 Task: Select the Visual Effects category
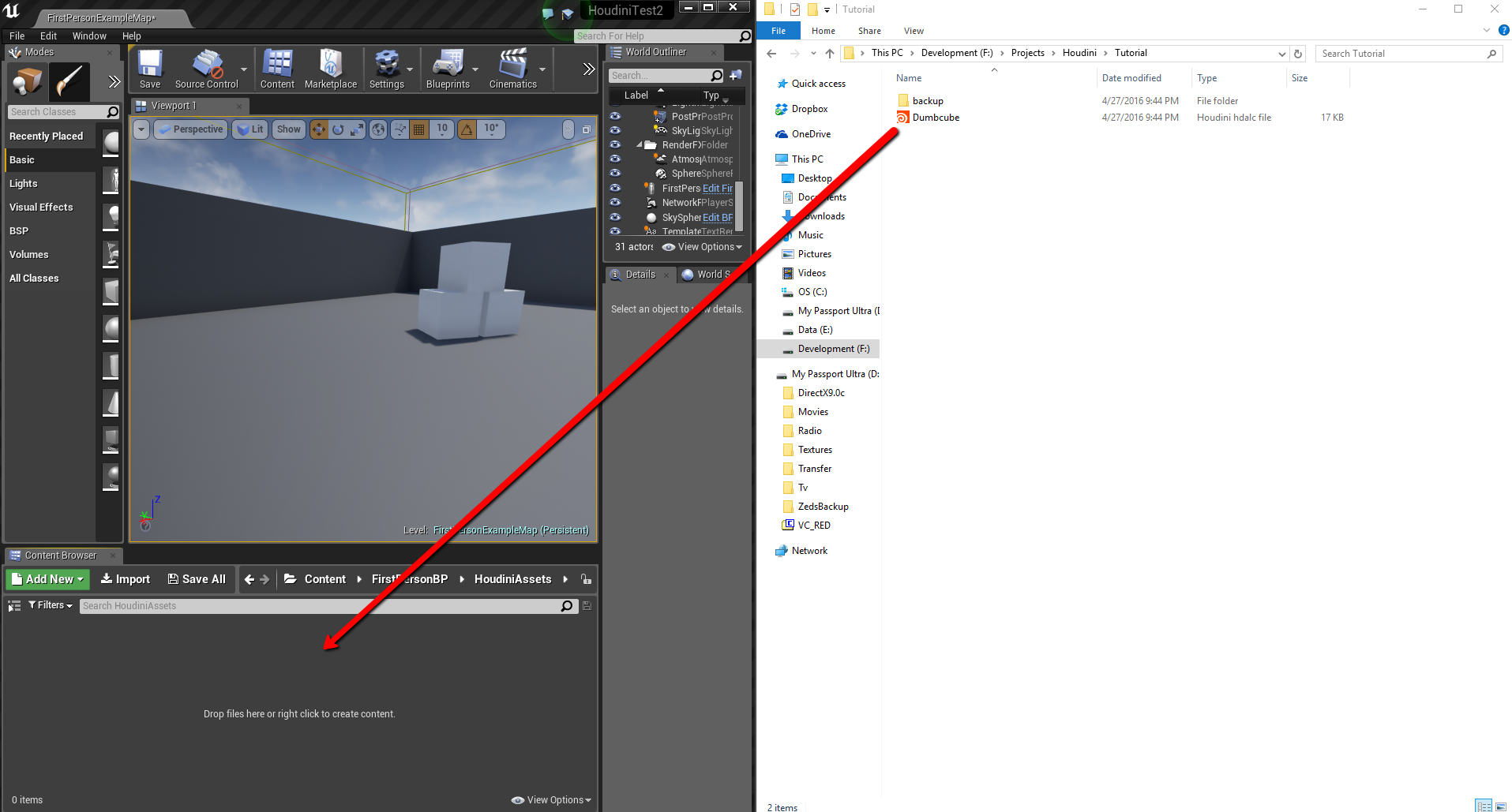point(51,208)
